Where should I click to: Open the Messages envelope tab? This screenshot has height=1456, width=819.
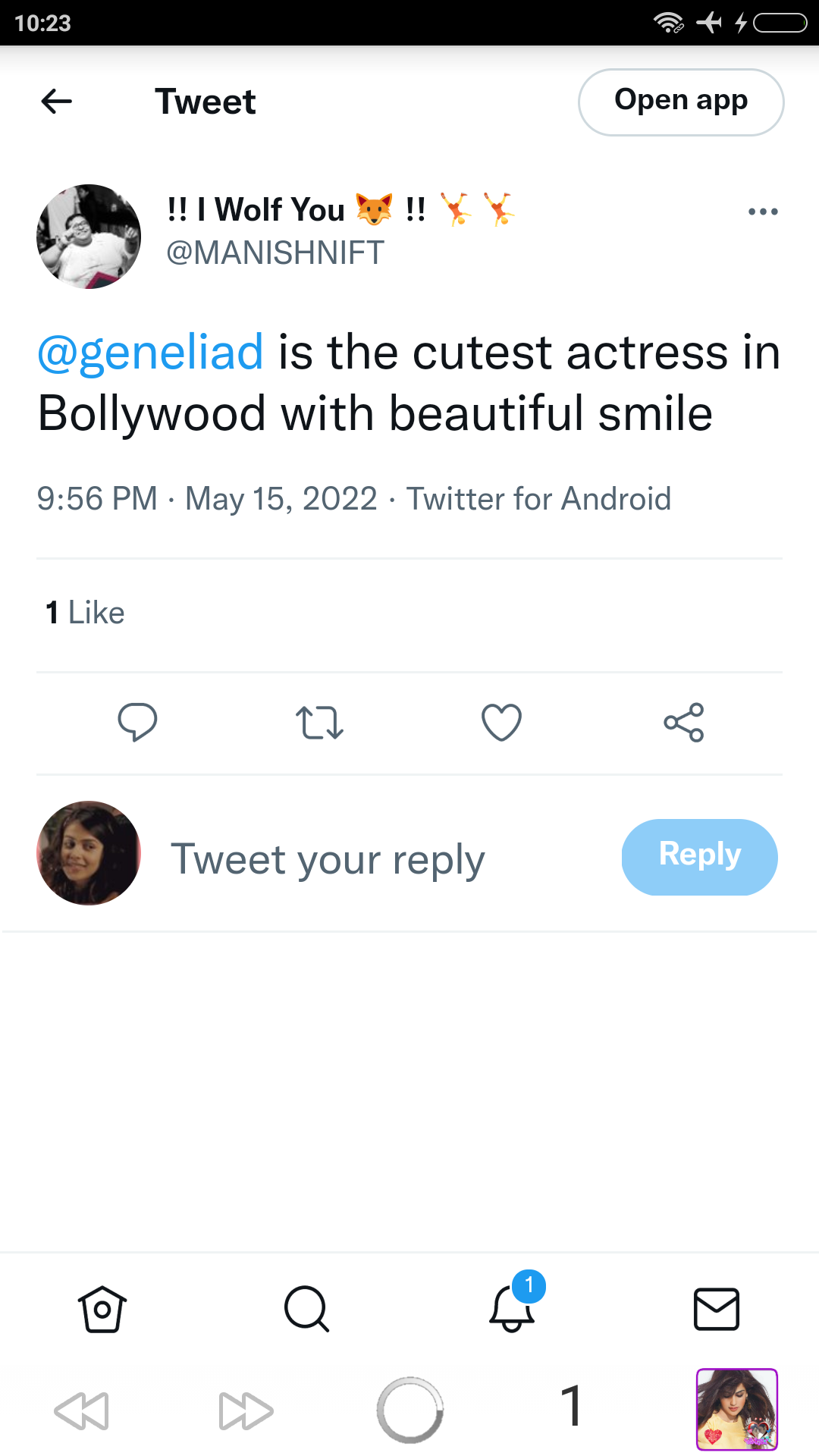tap(717, 1309)
